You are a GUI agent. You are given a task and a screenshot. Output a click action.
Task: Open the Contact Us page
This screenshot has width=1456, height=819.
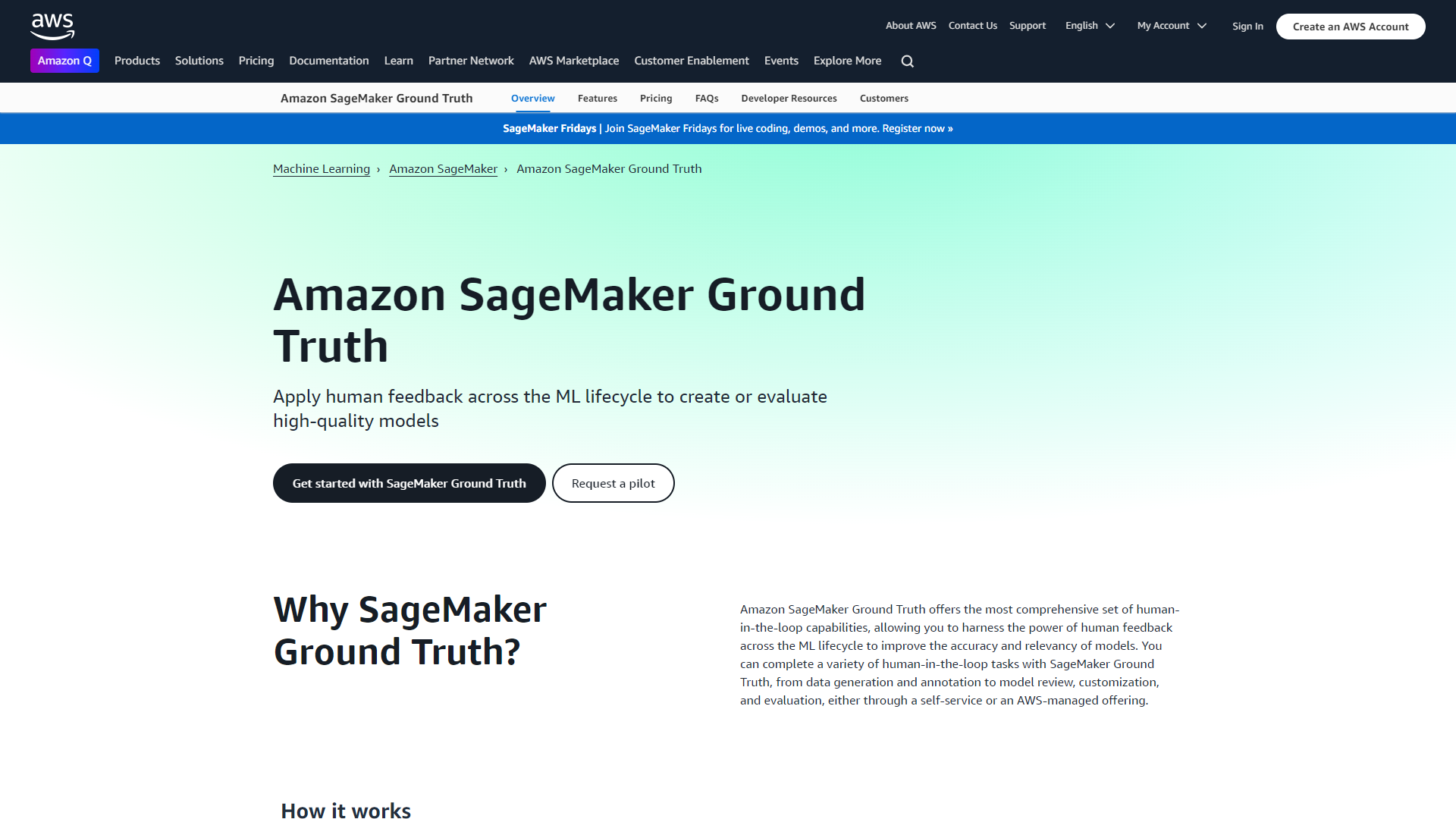tap(972, 25)
